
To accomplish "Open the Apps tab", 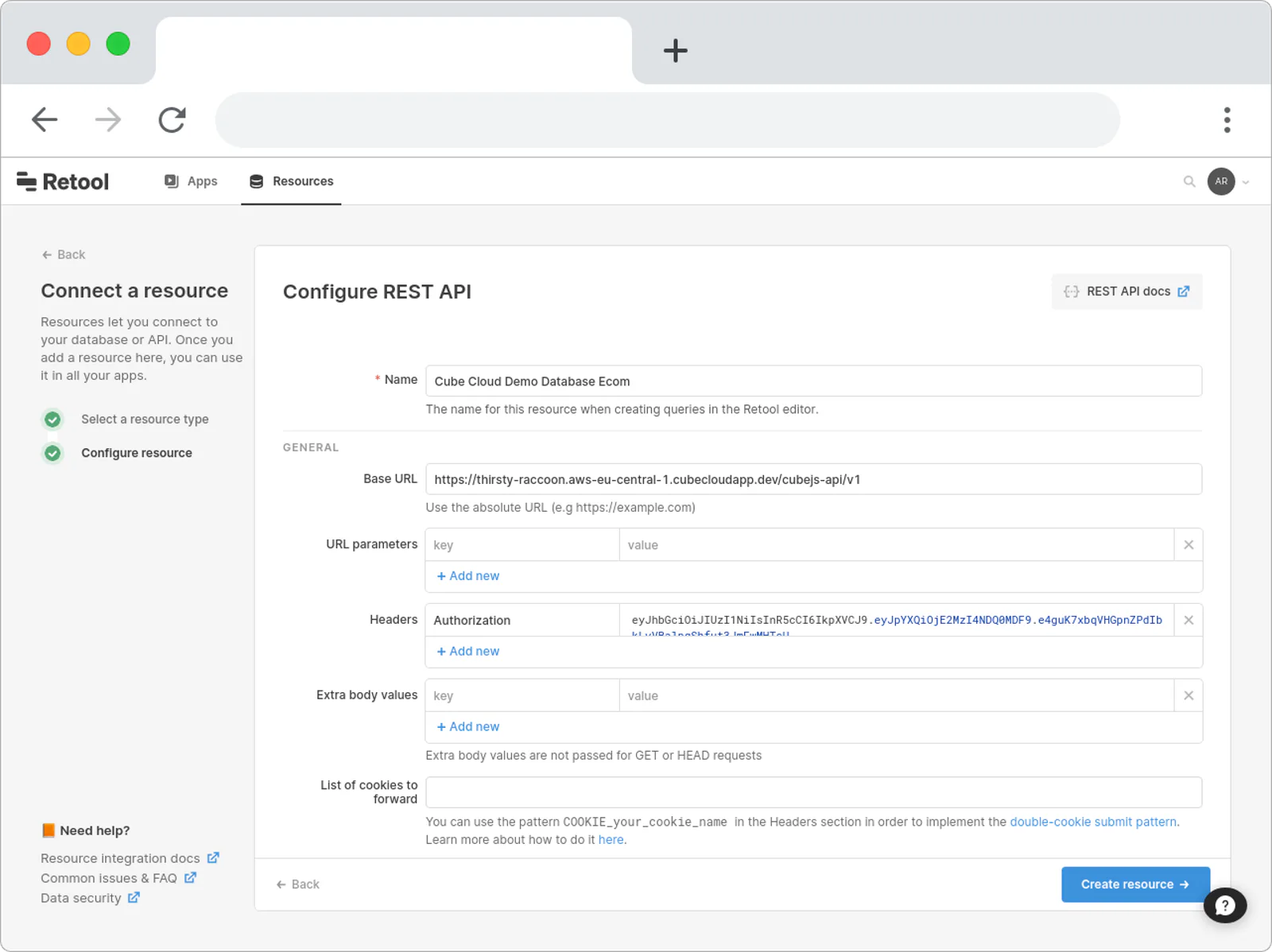I will coord(191,181).
